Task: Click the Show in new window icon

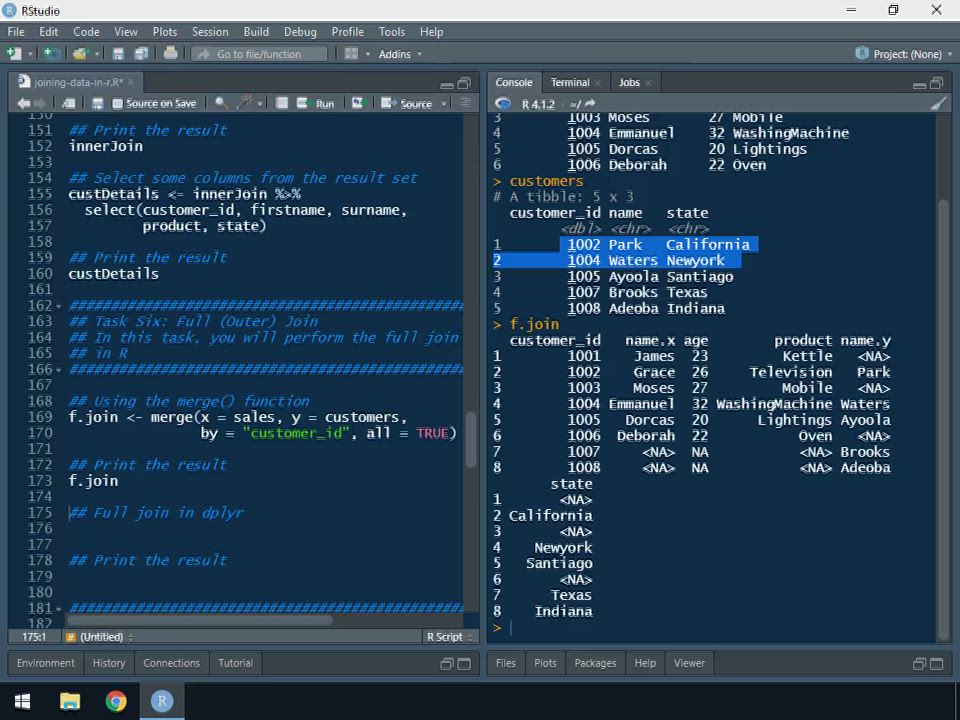Action: click(x=69, y=103)
